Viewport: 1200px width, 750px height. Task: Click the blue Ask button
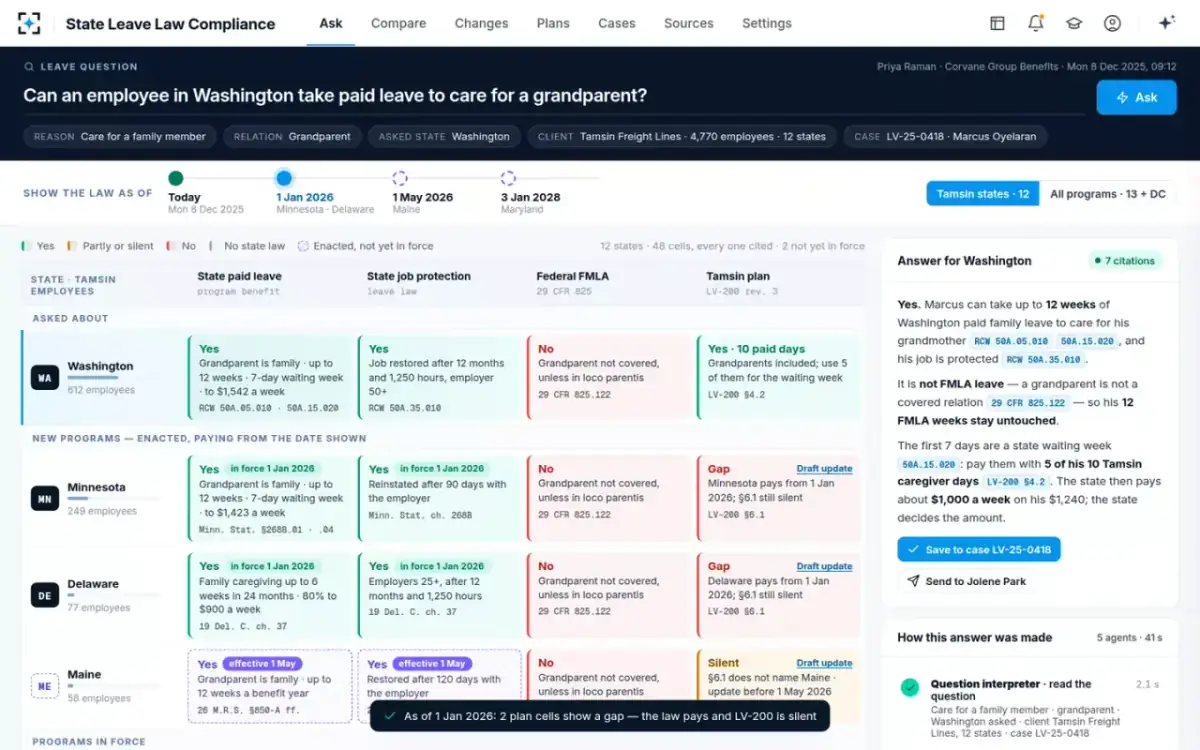tap(1136, 97)
